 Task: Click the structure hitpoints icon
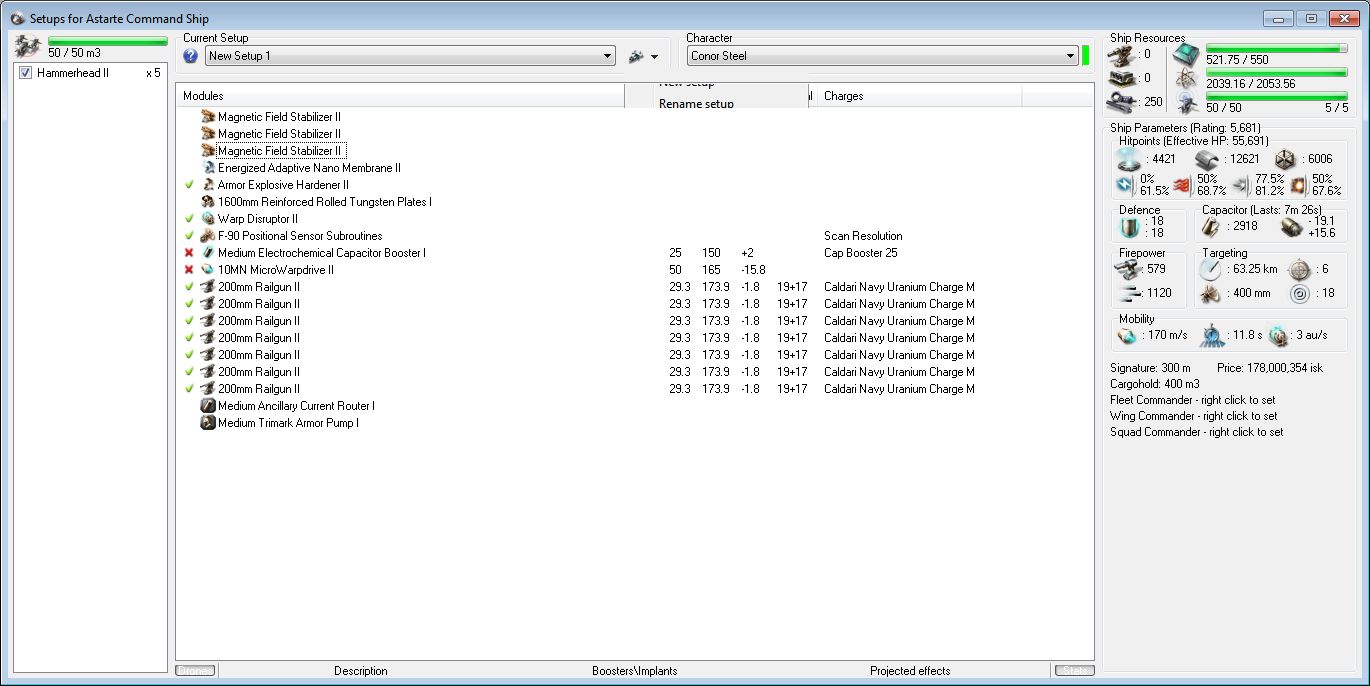point(1286,159)
